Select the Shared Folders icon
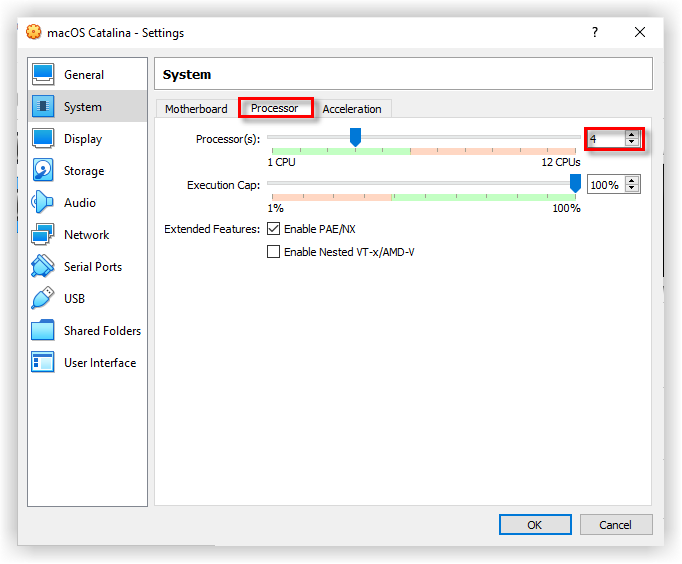The width and height of the screenshot is (682, 564). pos(43,331)
